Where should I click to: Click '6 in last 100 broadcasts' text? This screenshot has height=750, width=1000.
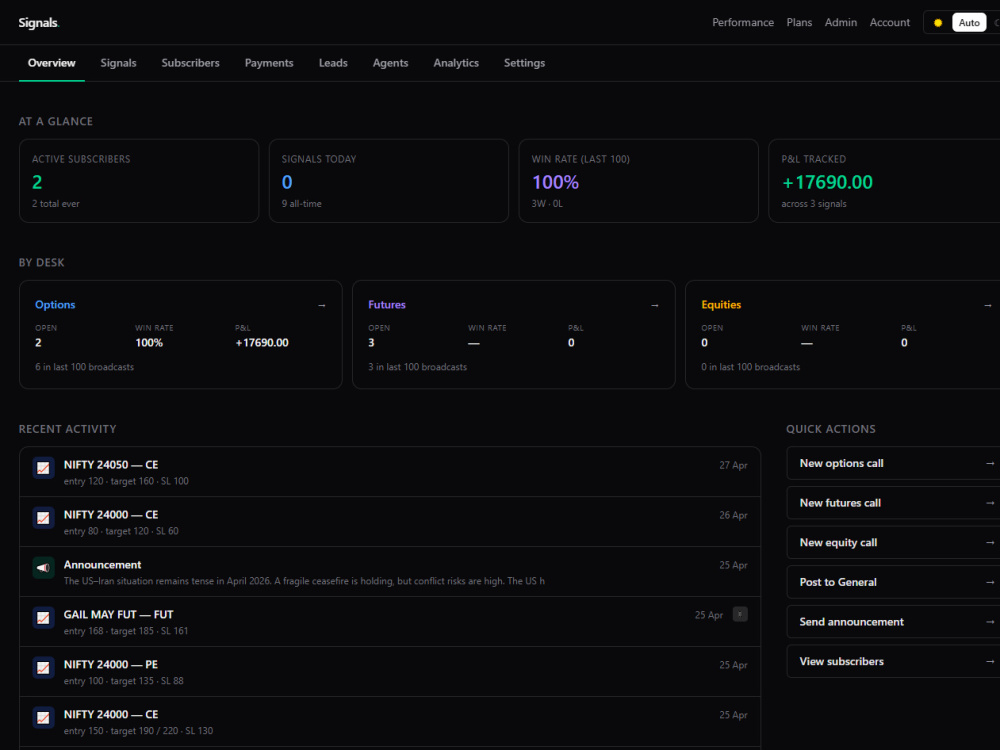pos(84,367)
